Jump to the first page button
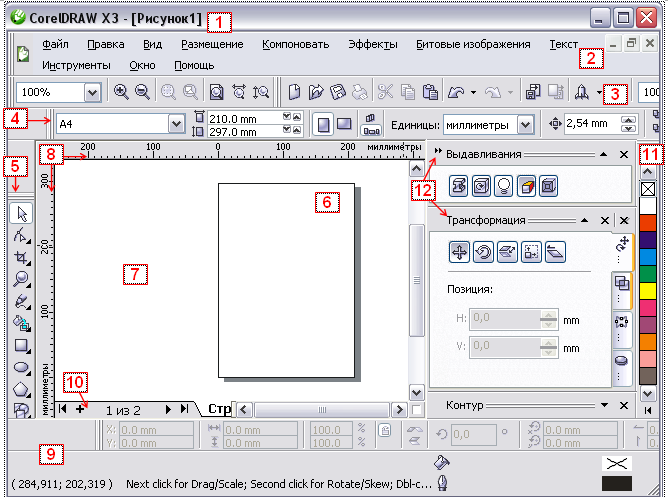The width and height of the screenshot is (668, 497). [63, 409]
